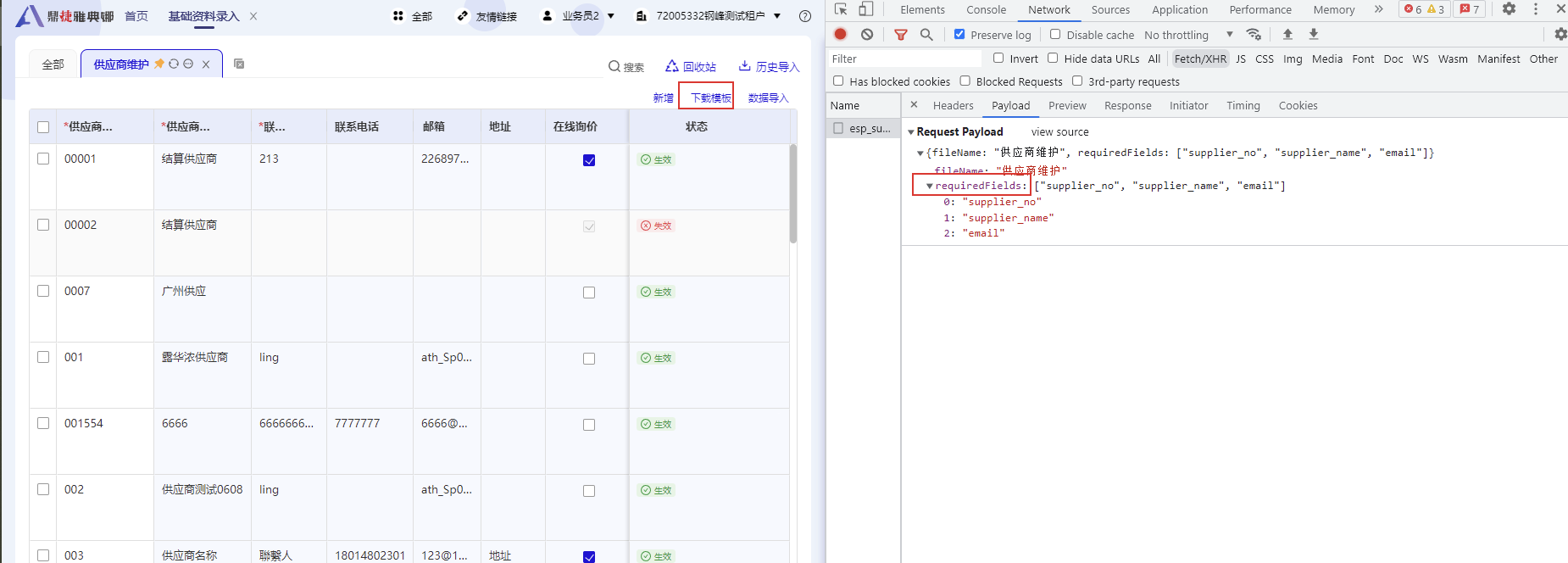
Task: Click the network Filter input field
Action: point(905,59)
